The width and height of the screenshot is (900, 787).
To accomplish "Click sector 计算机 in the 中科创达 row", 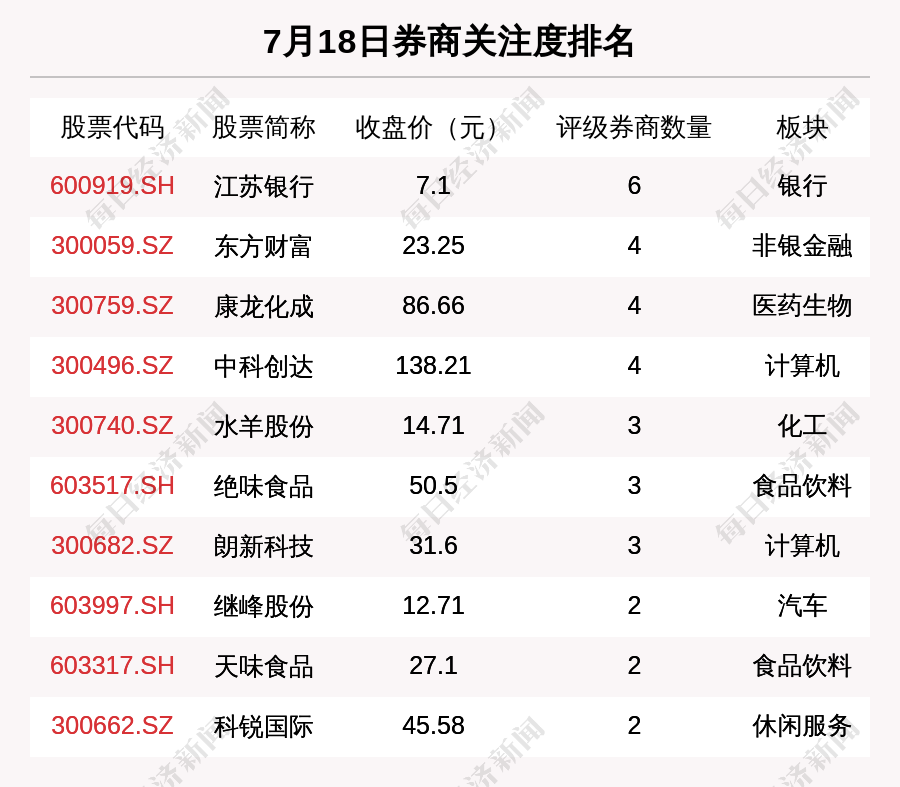I will [x=802, y=367].
